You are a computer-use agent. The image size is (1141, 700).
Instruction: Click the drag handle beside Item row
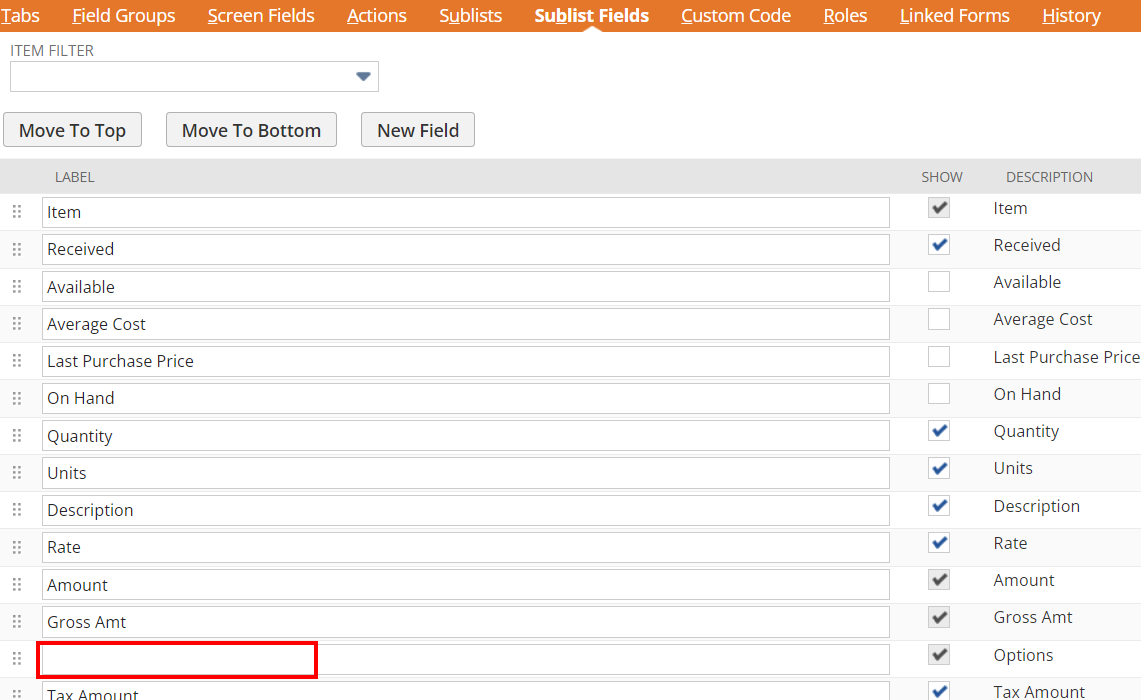[17, 212]
